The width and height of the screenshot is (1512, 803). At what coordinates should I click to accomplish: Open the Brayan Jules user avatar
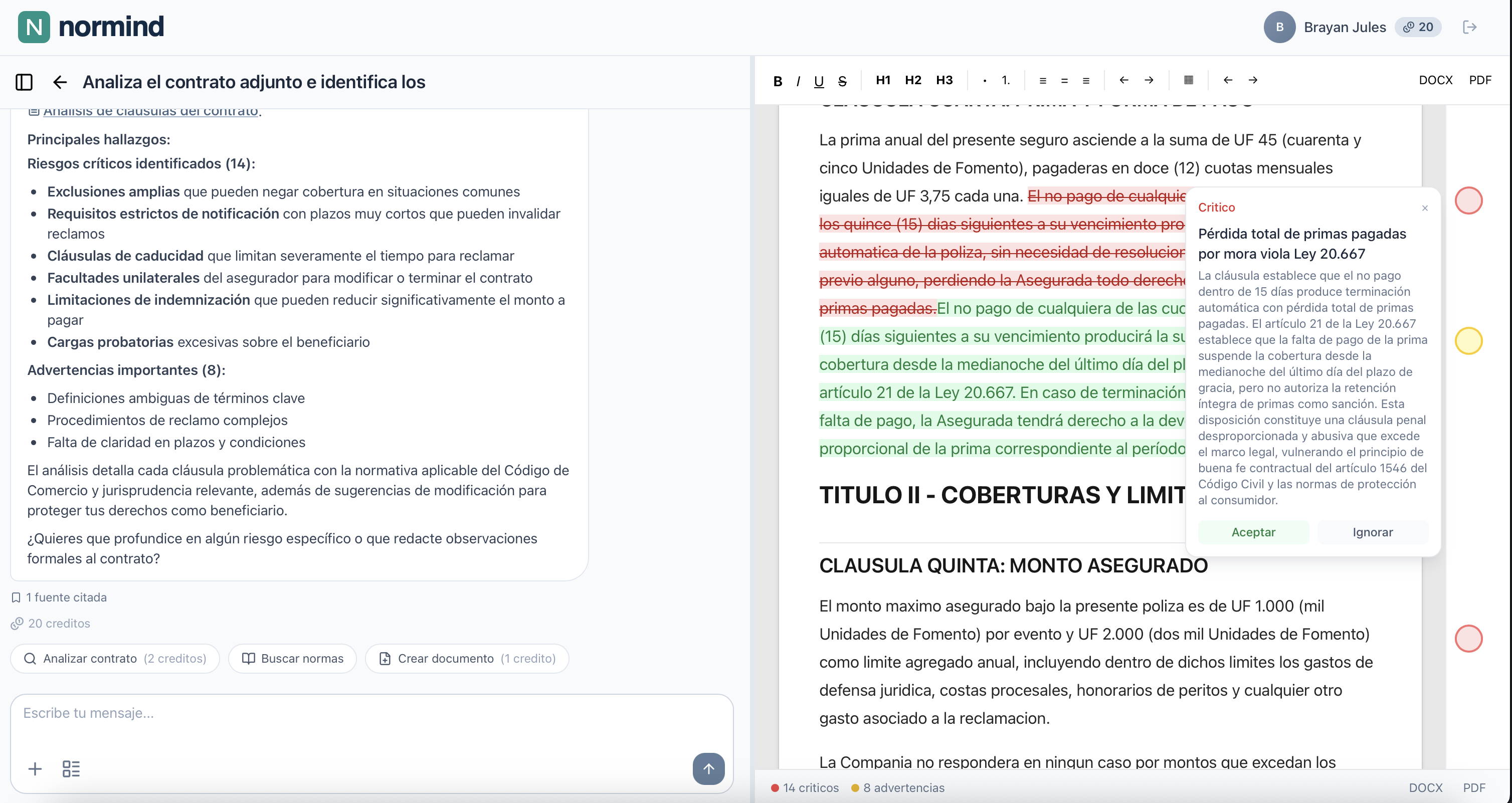1279,27
